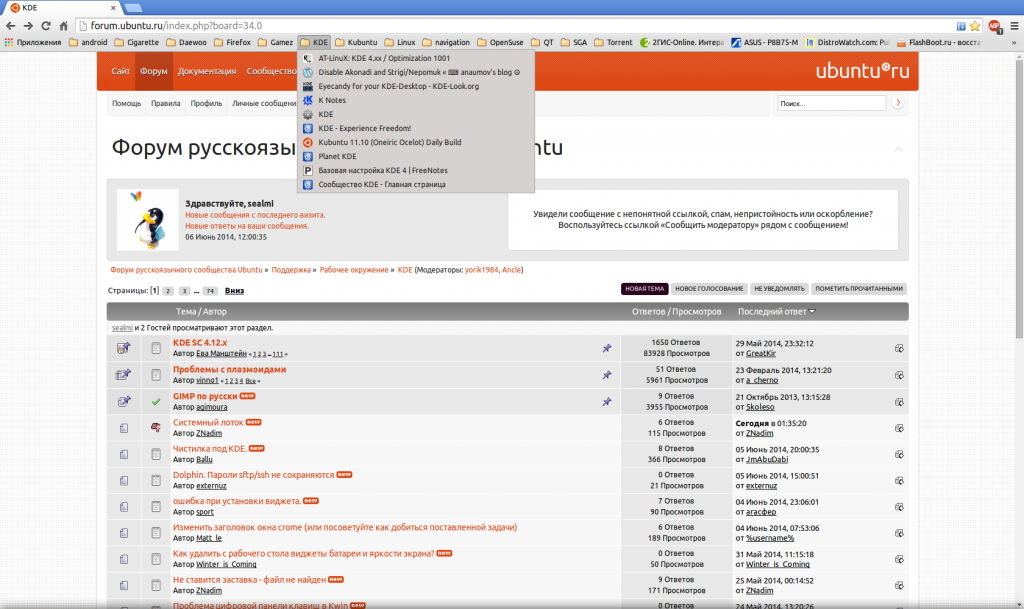Open the Chrome menu button
This screenshot has height=609, width=1024.
[x=1014, y=26]
